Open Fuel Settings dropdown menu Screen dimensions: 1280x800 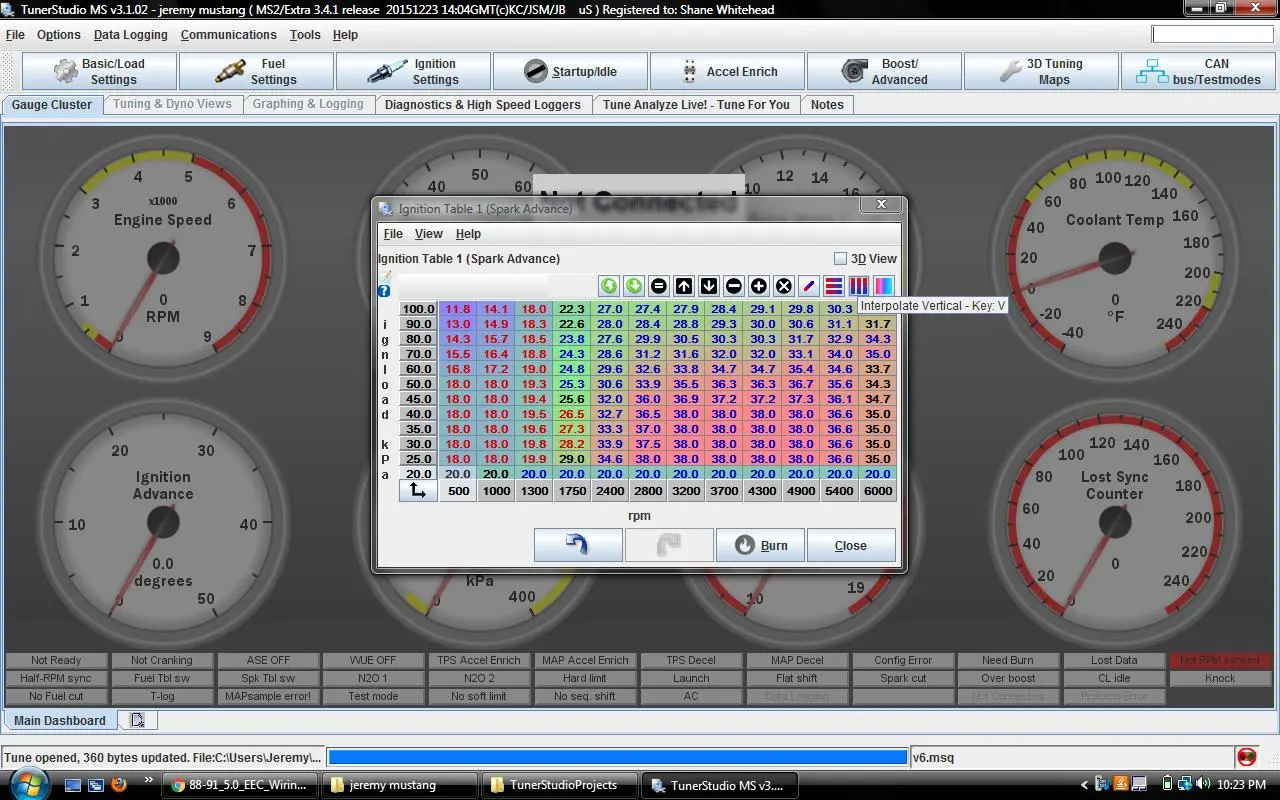(257, 71)
